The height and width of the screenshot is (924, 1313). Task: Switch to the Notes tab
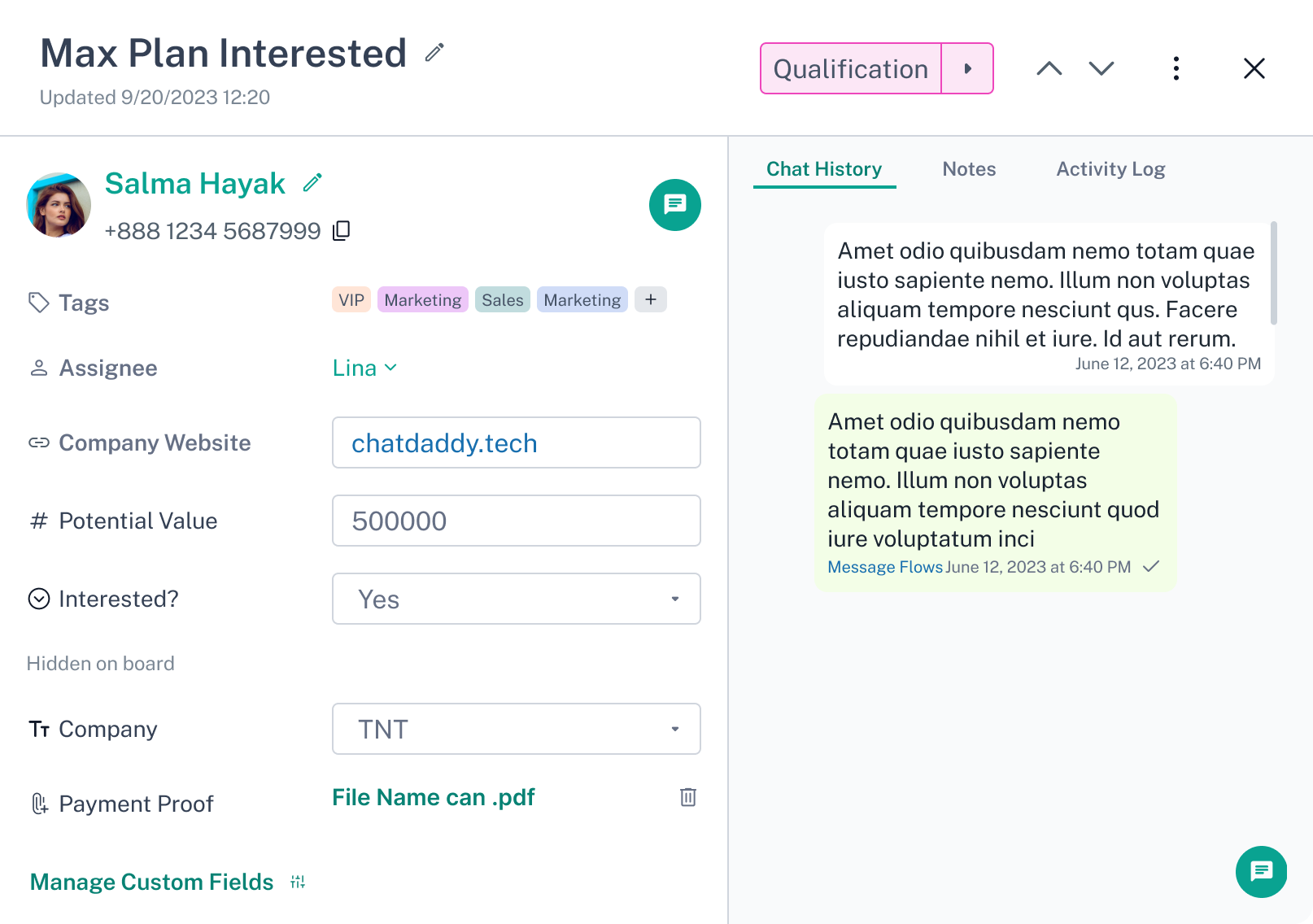[x=969, y=169]
